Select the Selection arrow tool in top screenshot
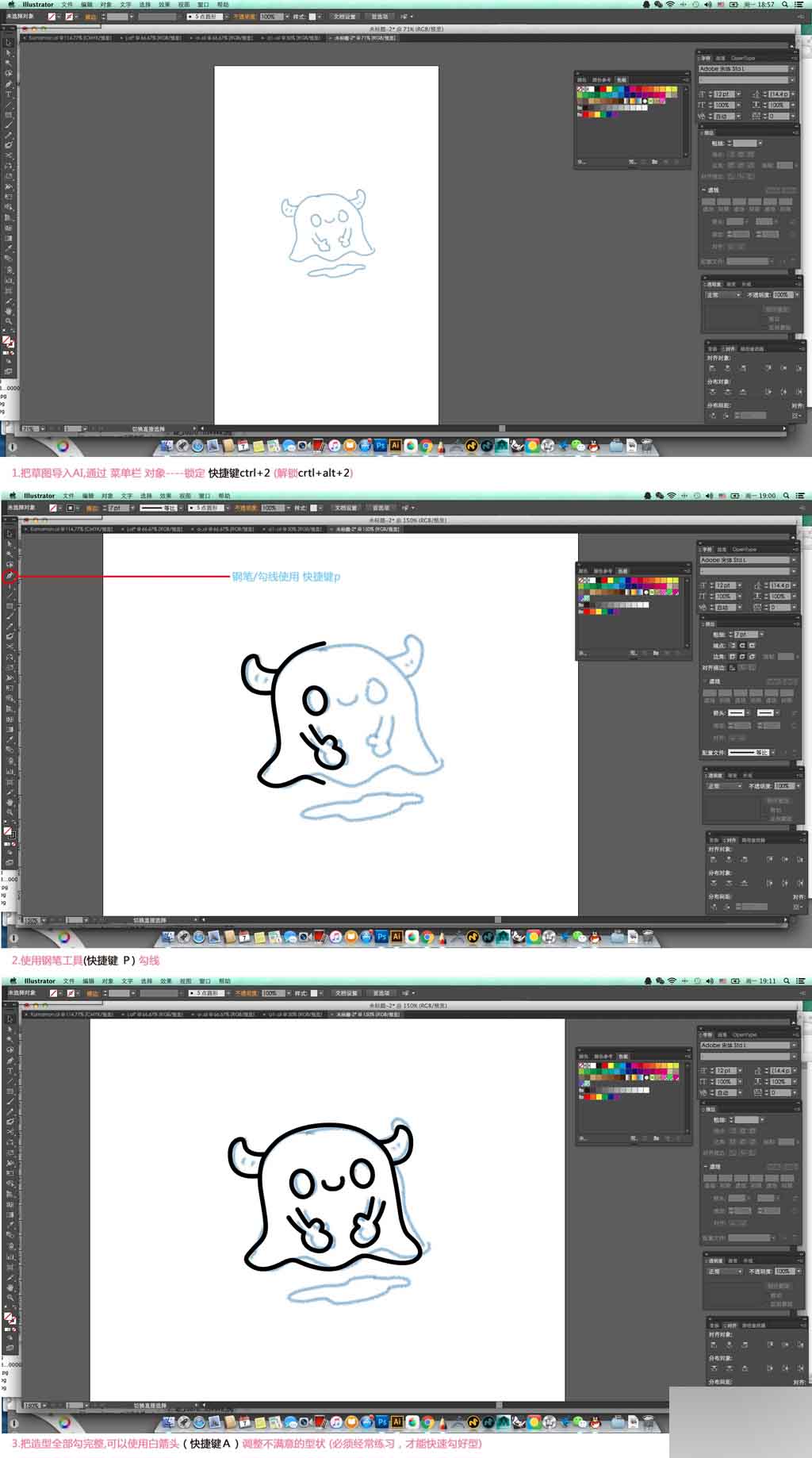 tap(10, 43)
